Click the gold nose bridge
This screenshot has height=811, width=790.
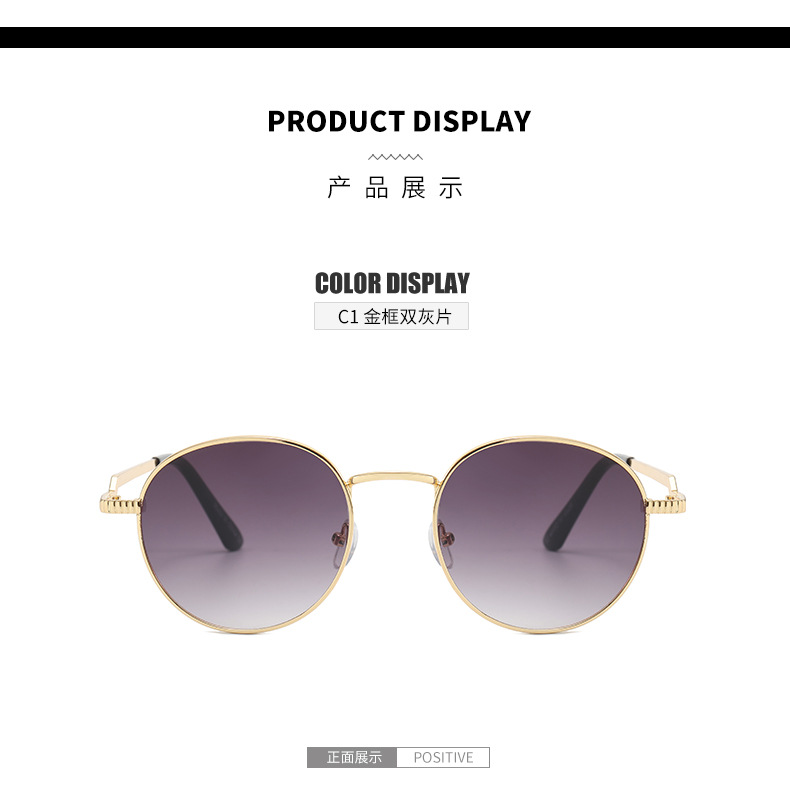tap(394, 477)
